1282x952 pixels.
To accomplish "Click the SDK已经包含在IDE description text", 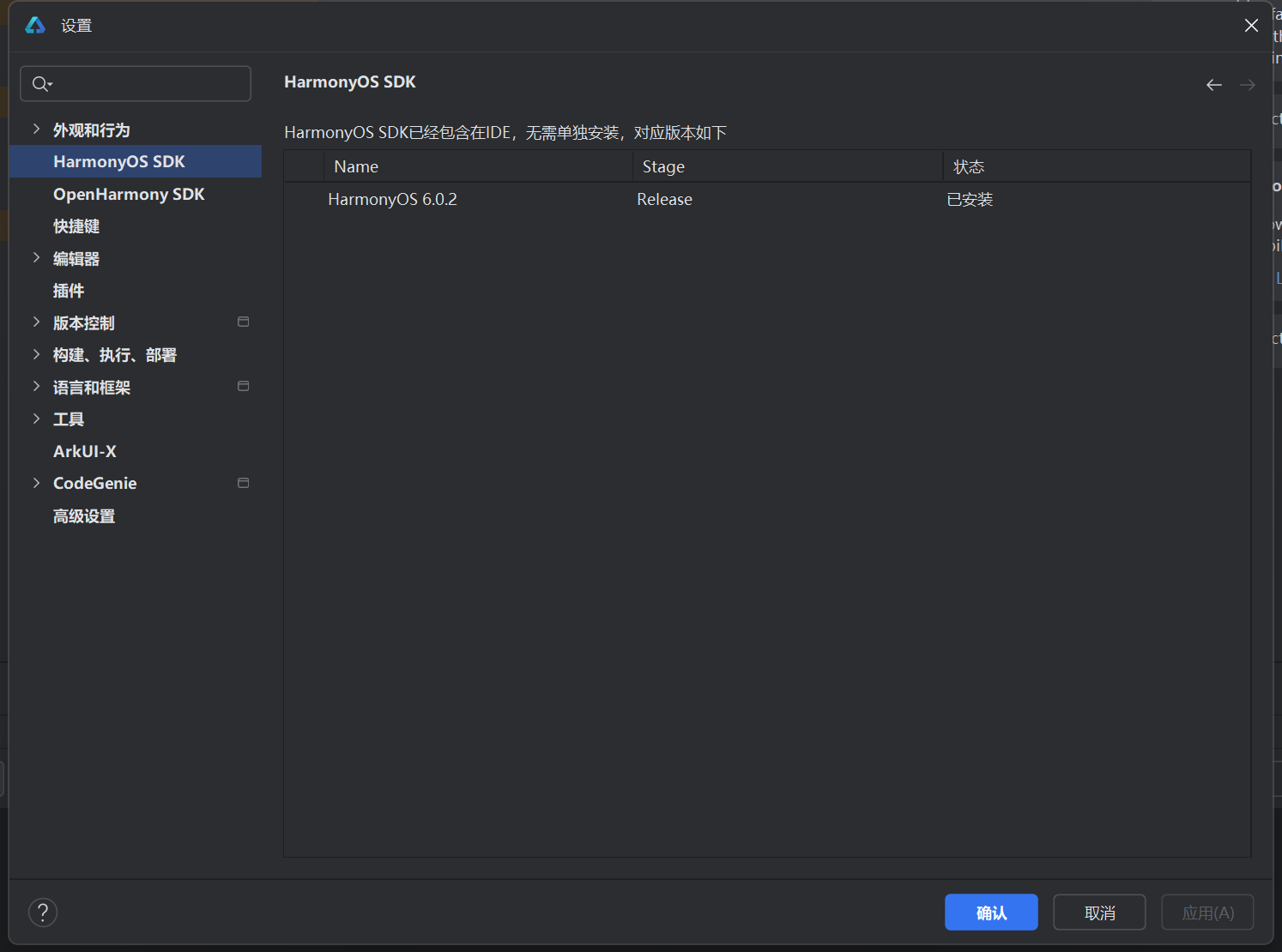I will click(505, 132).
